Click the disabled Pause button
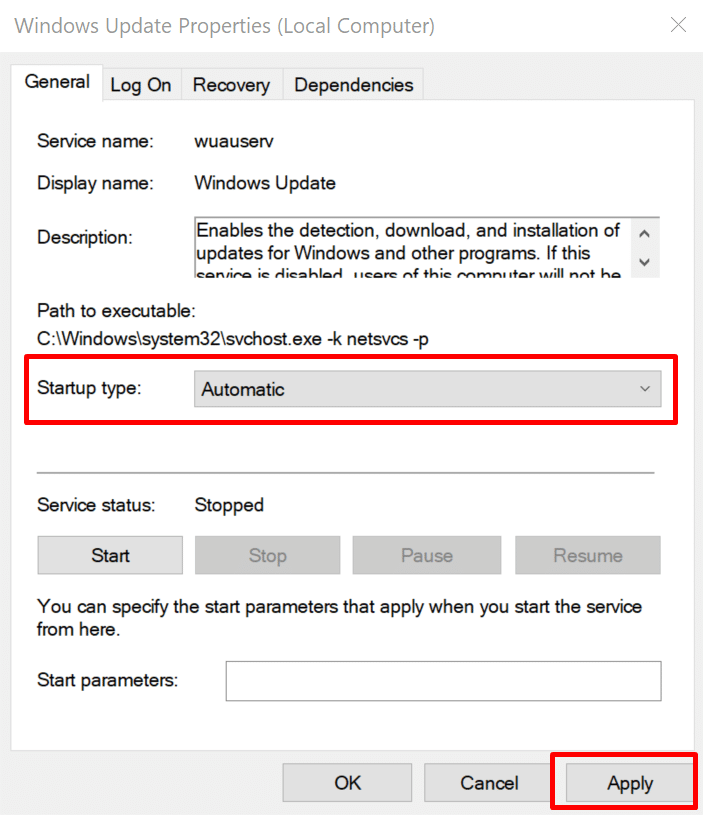Image resolution: width=703 pixels, height=815 pixels. point(427,556)
